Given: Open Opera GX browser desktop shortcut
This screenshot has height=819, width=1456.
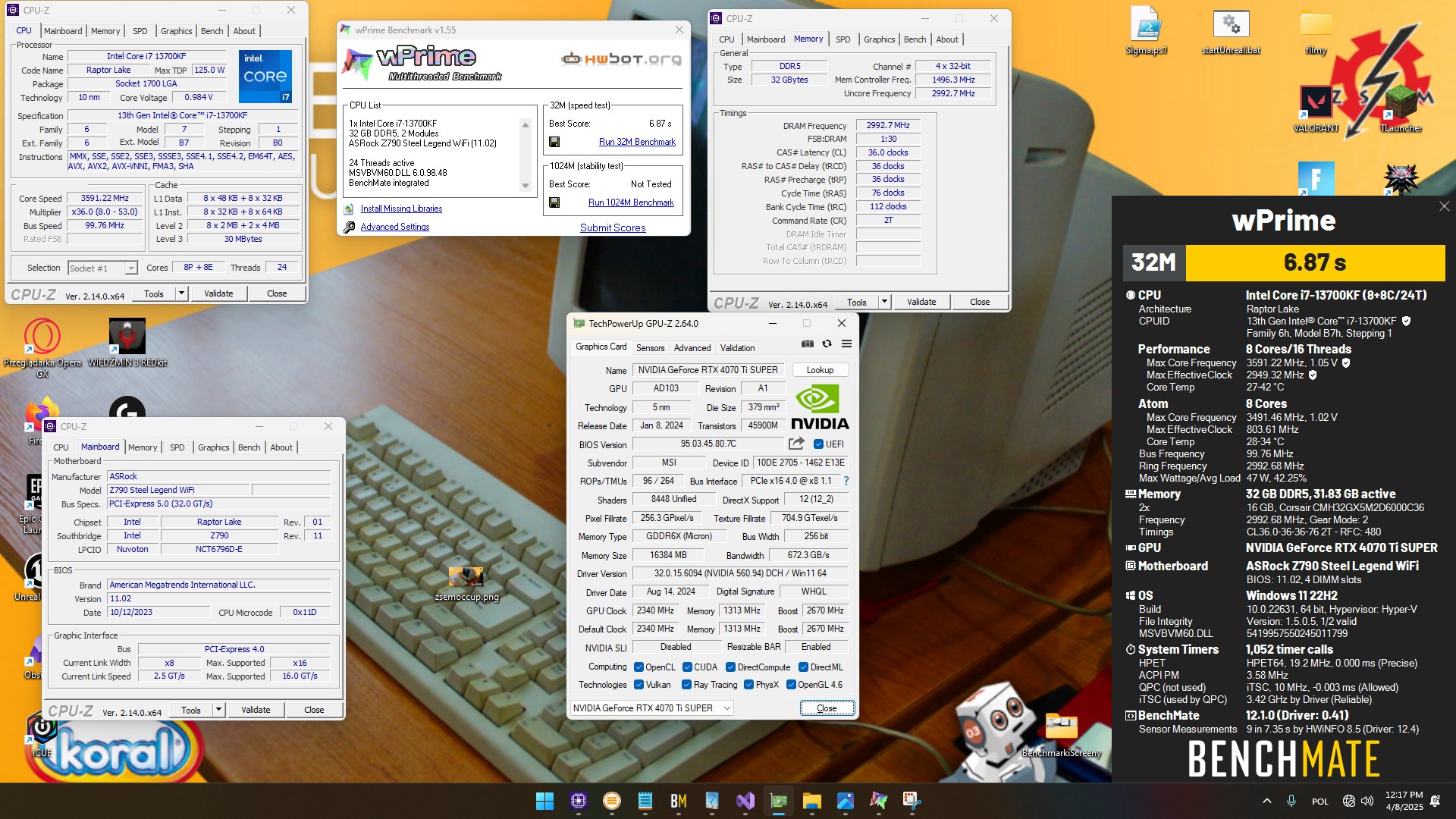Looking at the screenshot, I should pos(42,347).
